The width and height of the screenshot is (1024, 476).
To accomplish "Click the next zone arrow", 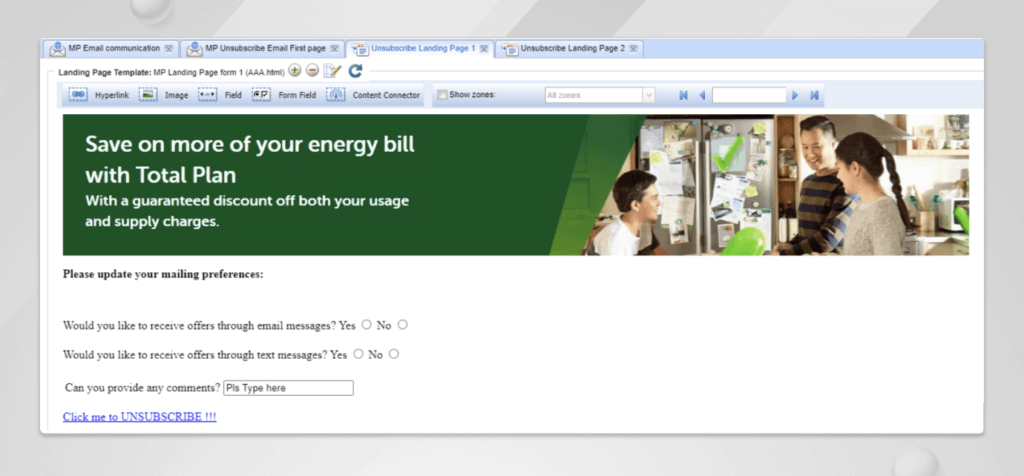I will 795,95.
